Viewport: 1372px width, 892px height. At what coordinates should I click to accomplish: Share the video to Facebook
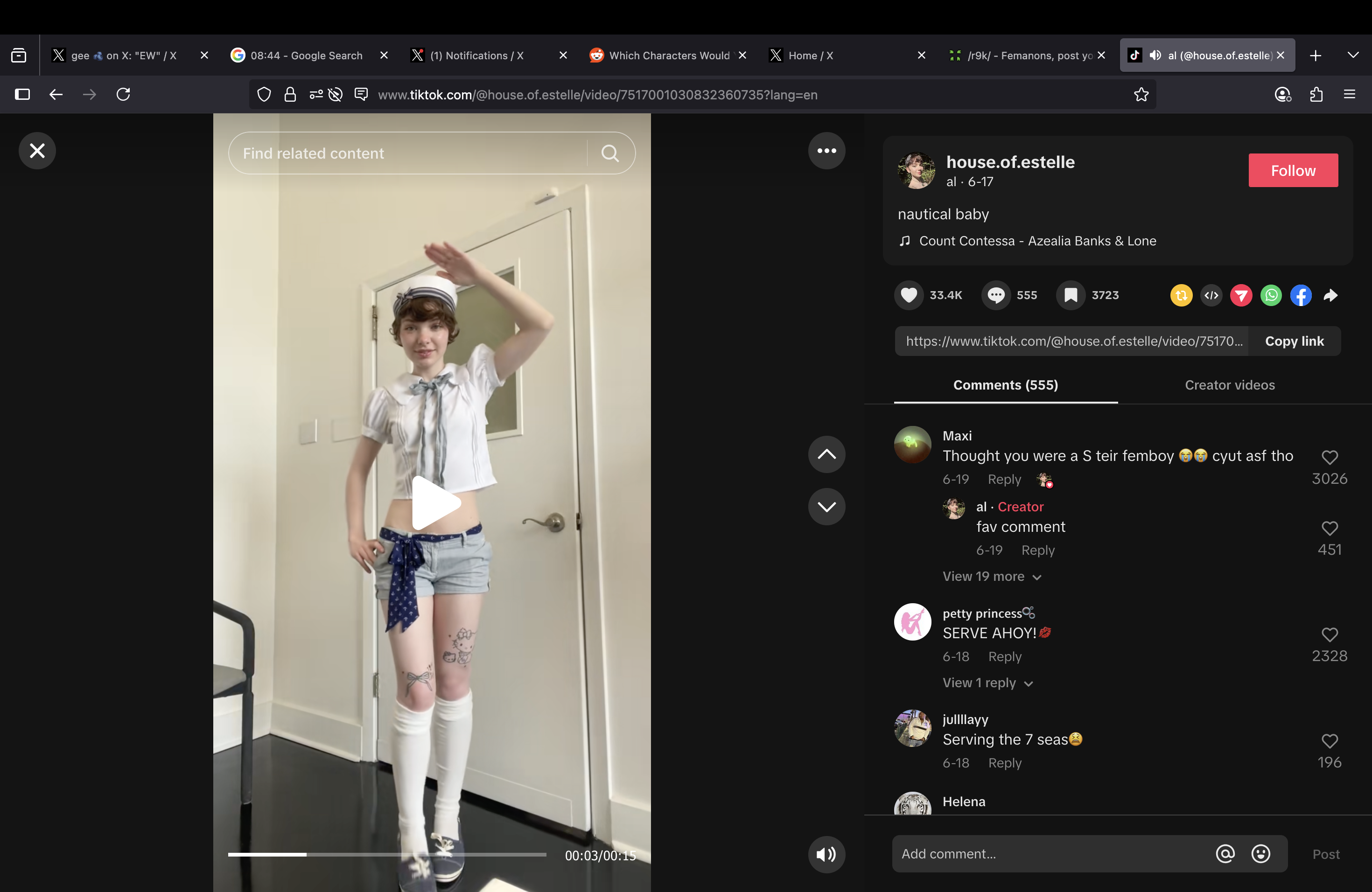click(x=1301, y=296)
